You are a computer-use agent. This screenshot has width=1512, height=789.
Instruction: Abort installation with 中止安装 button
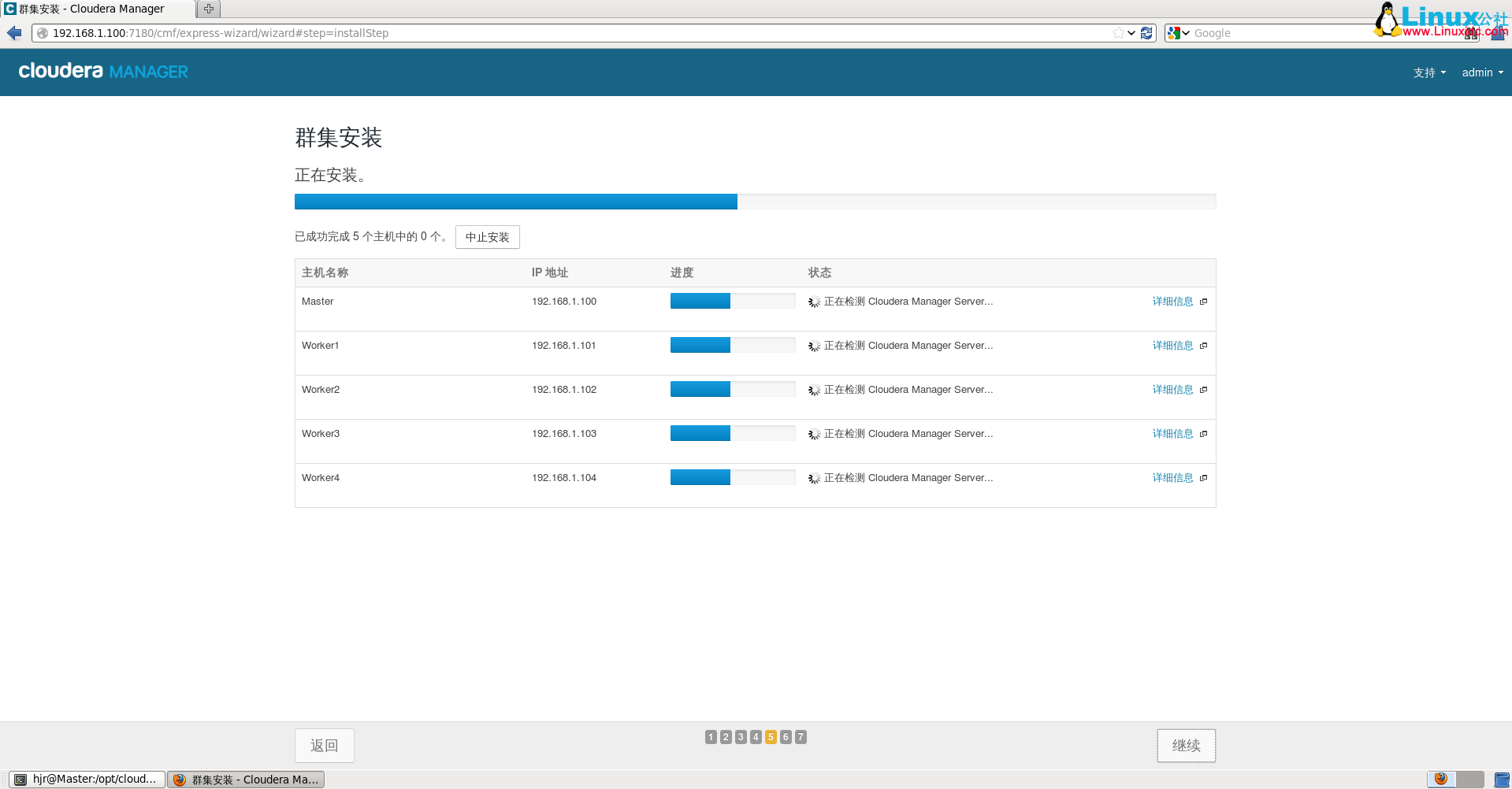point(487,236)
